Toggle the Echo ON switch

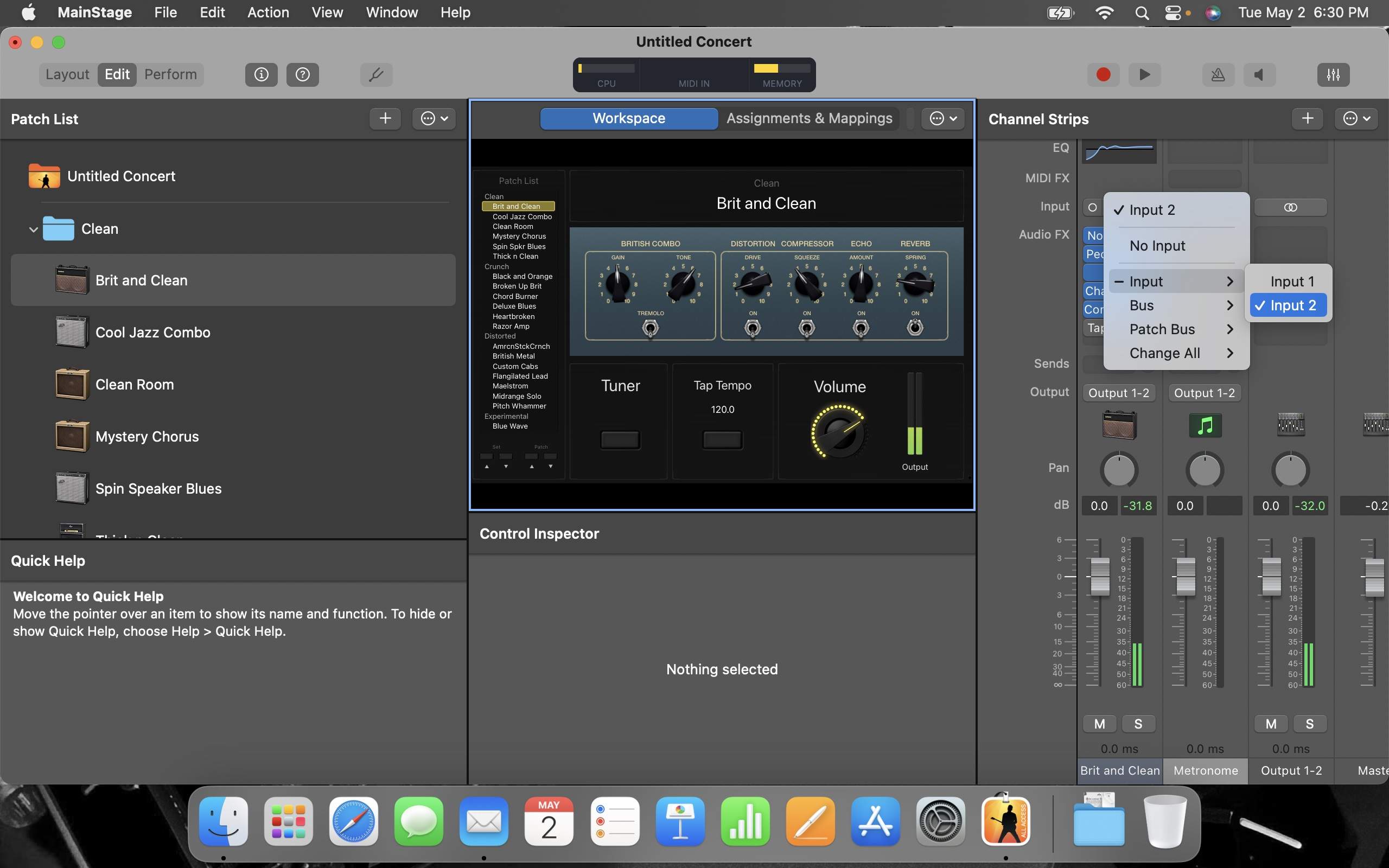point(861,328)
